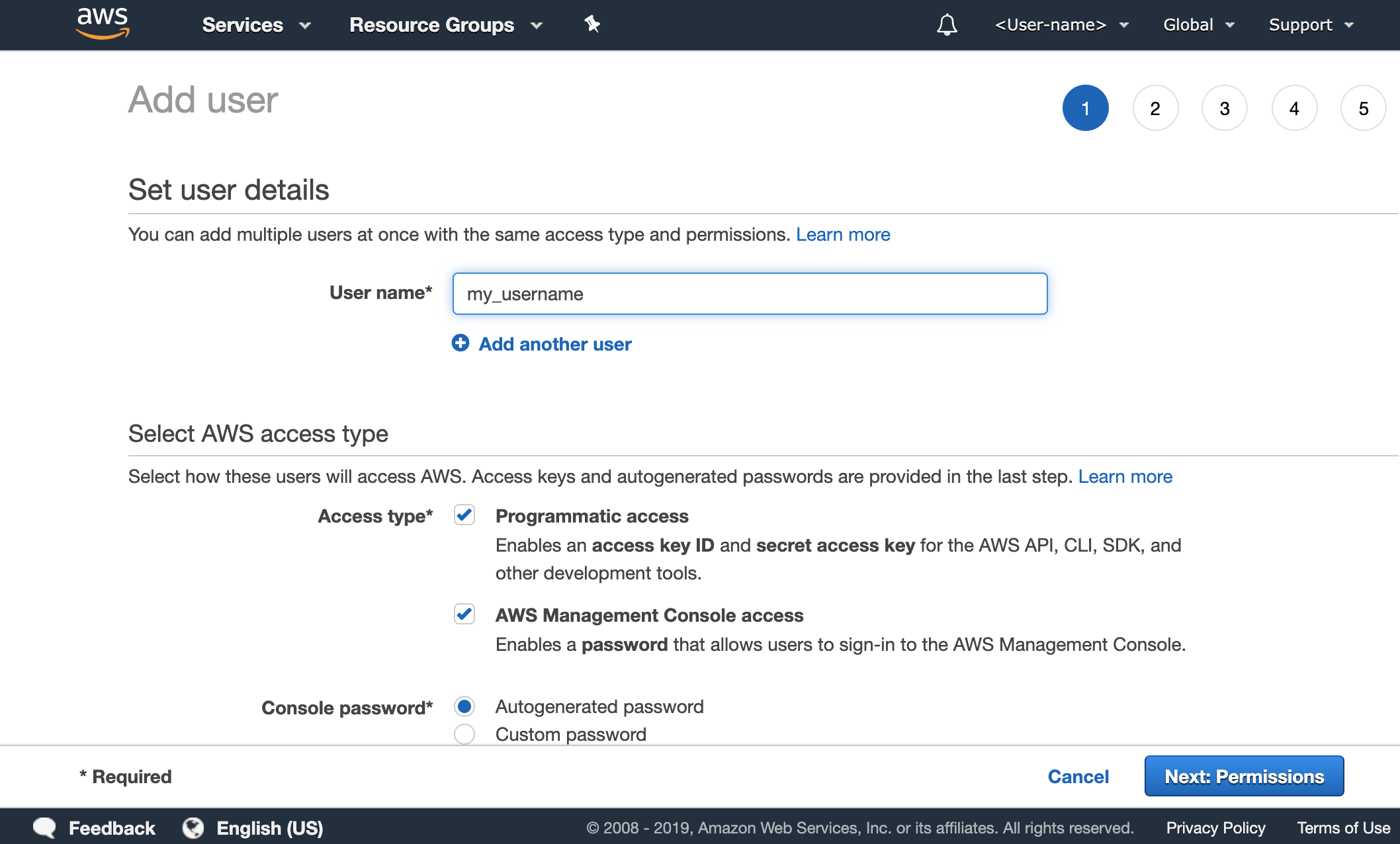This screenshot has width=1400, height=844.
Task: Expand the Global region dropdown
Action: click(x=1198, y=25)
